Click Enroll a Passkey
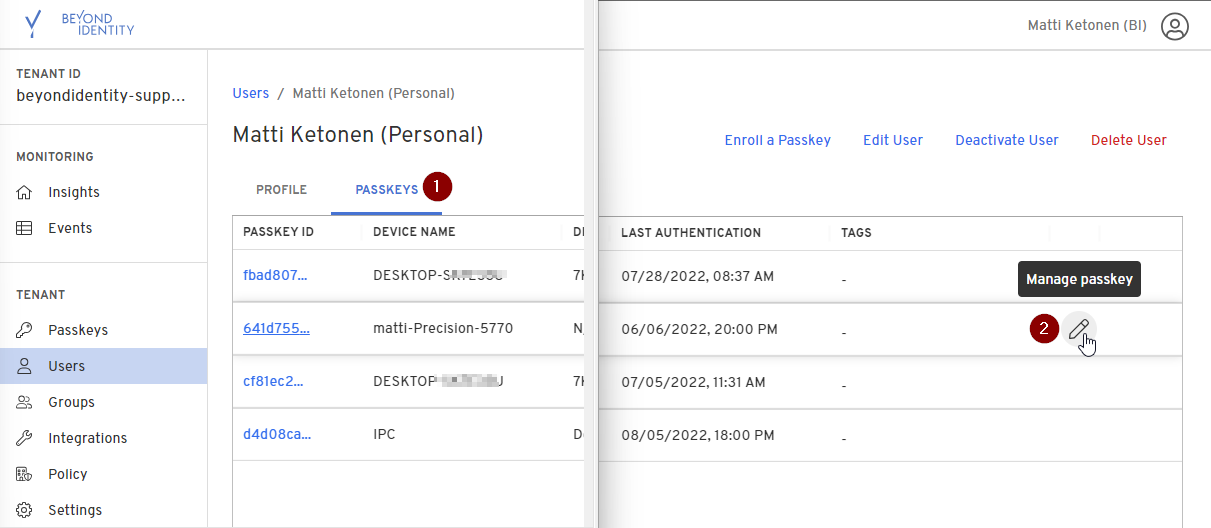This screenshot has width=1211, height=528. (x=777, y=141)
